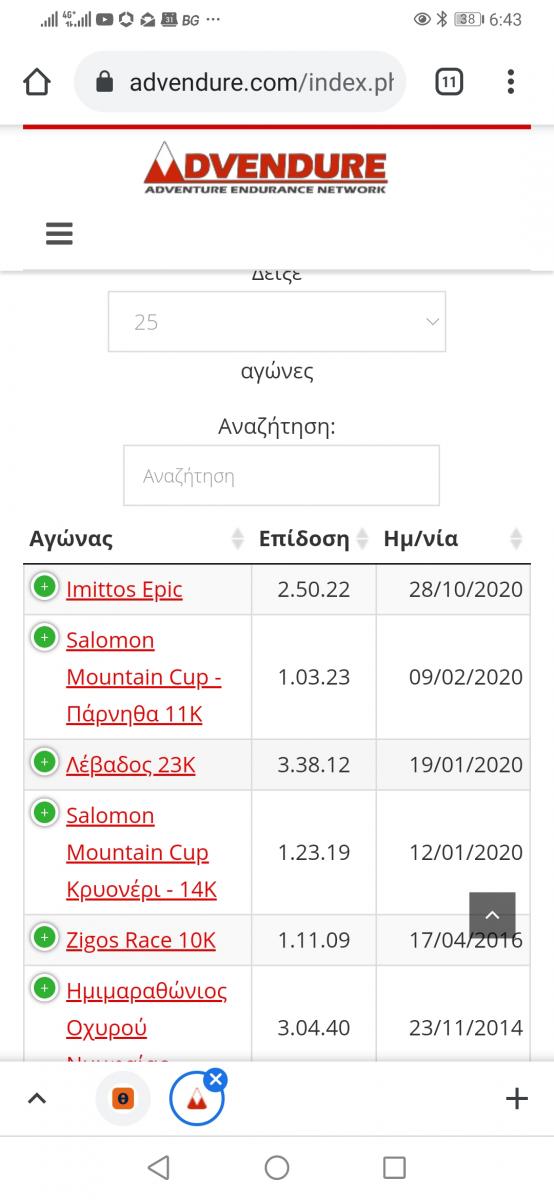This screenshot has height=1200, width=554.
Task: Tap the scroll-to-top arrow button
Action: coord(492,915)
